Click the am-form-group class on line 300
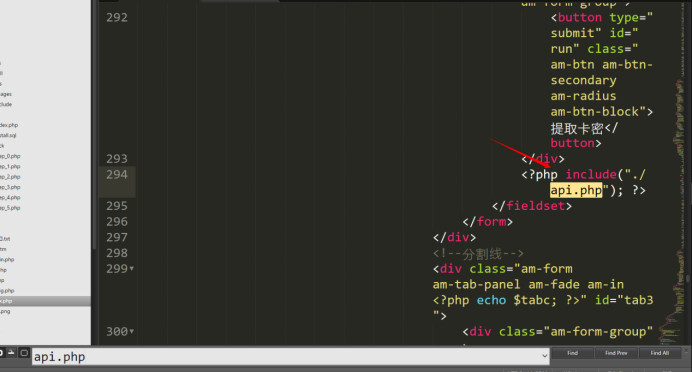 (598, 331)
